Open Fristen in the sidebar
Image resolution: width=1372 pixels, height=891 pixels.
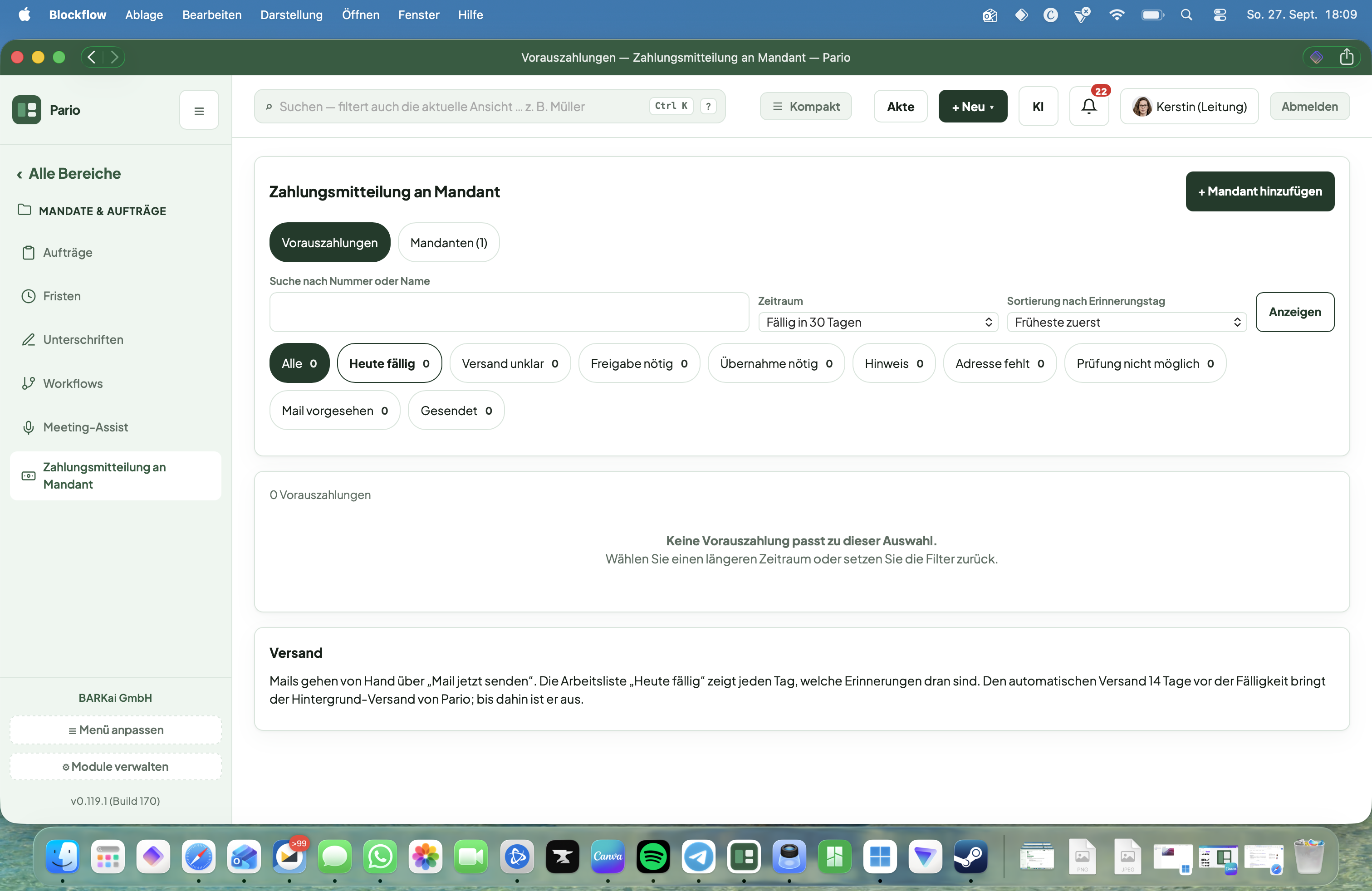[115, 296]
